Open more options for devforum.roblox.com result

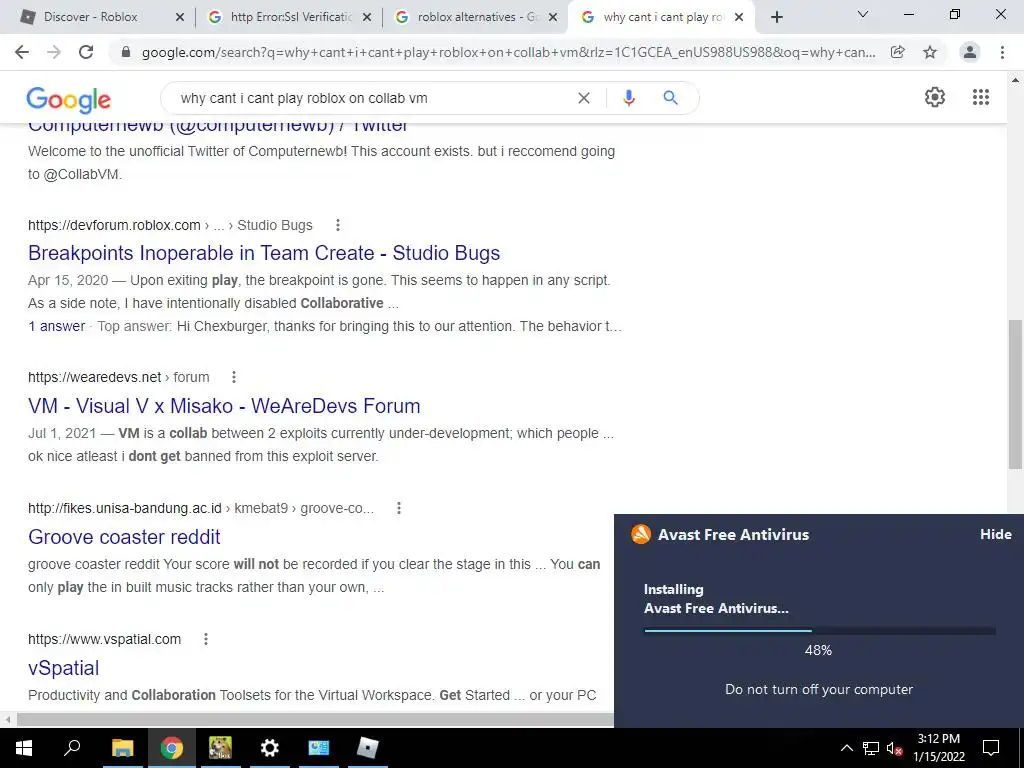pos(338,225)
